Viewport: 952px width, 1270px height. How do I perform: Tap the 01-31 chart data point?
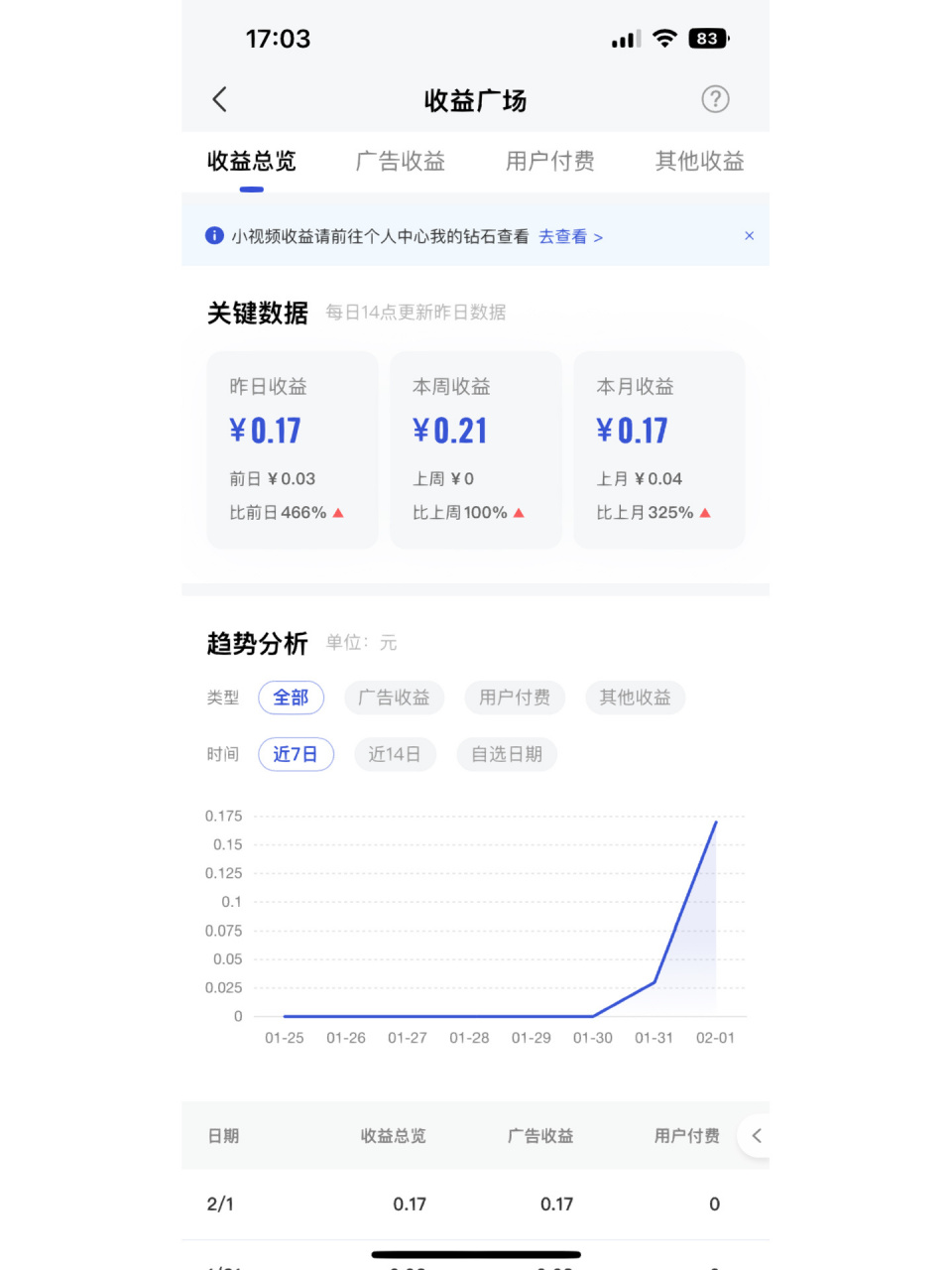(x=654, y=982)
